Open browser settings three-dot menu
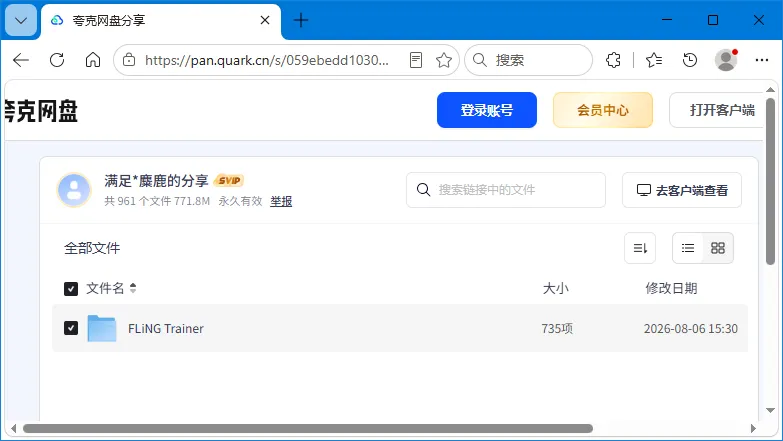Viewport: 783px width, 441px height. [762, 60]
